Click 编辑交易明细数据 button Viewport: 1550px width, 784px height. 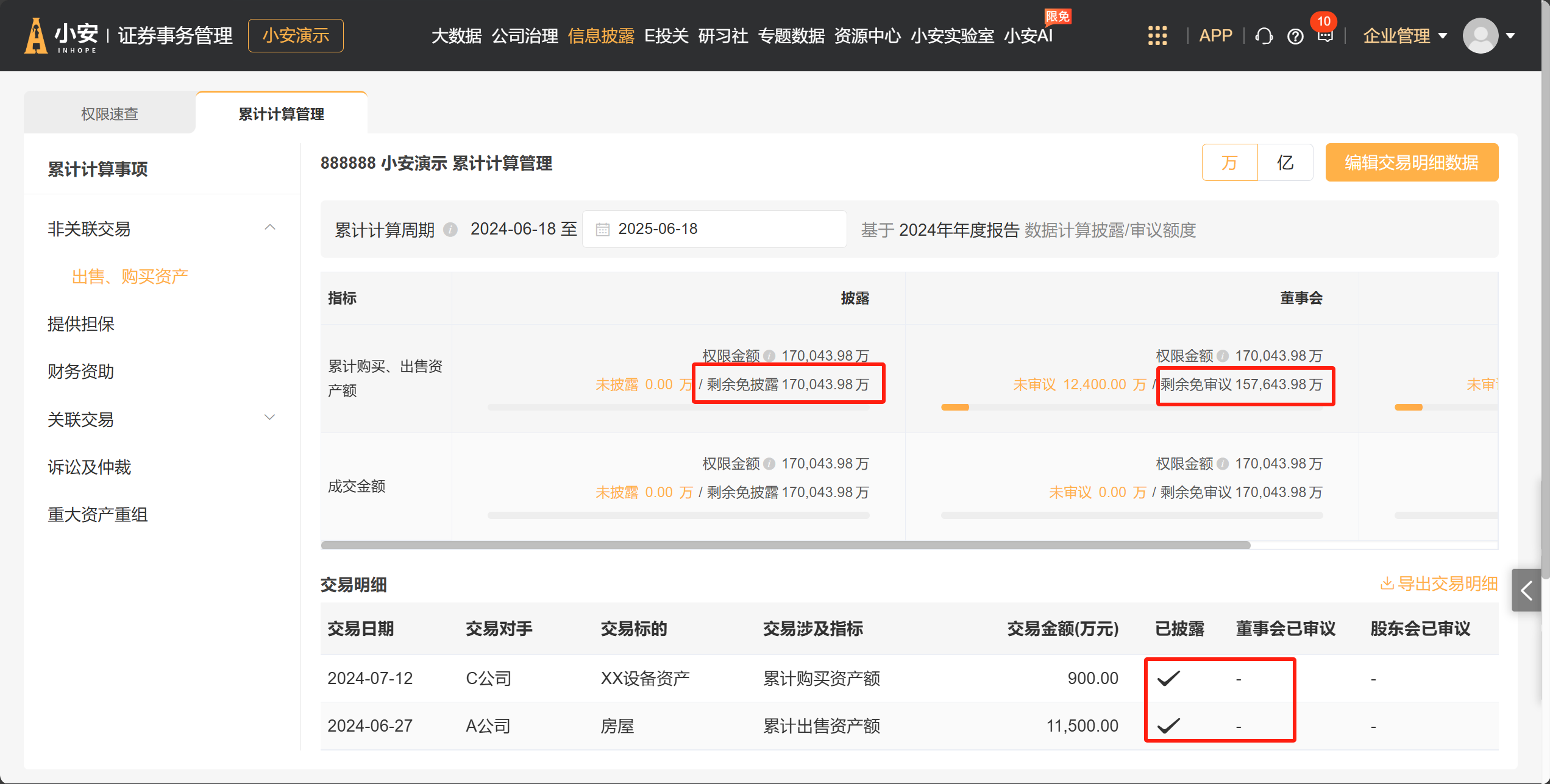pos(1411,163)
